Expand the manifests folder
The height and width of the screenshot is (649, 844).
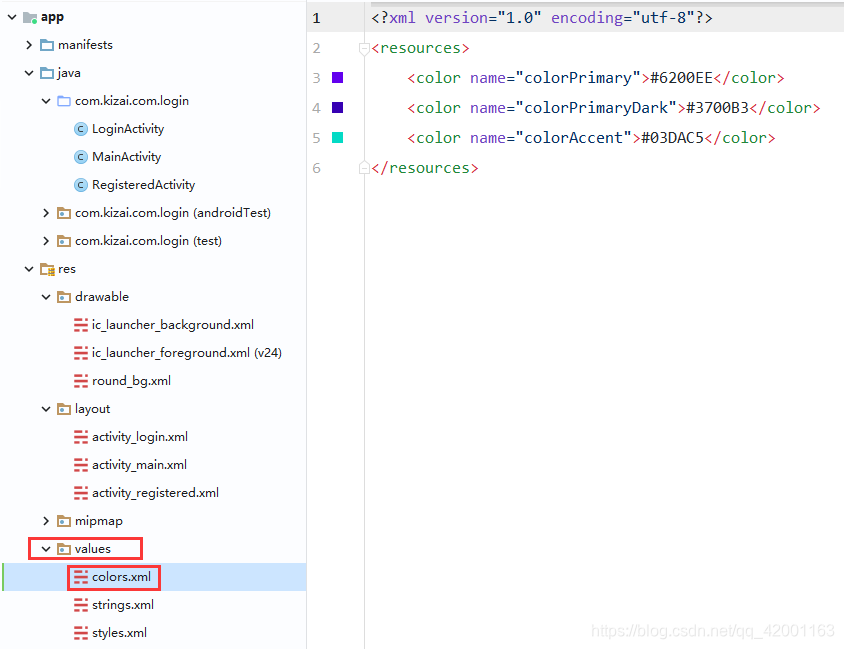point(29,45)
